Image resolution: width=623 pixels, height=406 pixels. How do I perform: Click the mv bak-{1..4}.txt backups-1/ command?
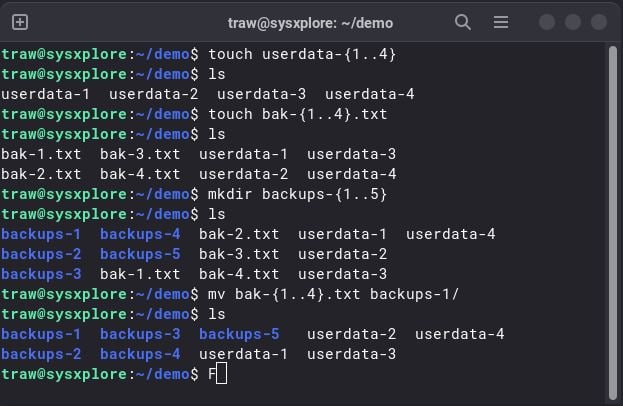coord(333,294)
